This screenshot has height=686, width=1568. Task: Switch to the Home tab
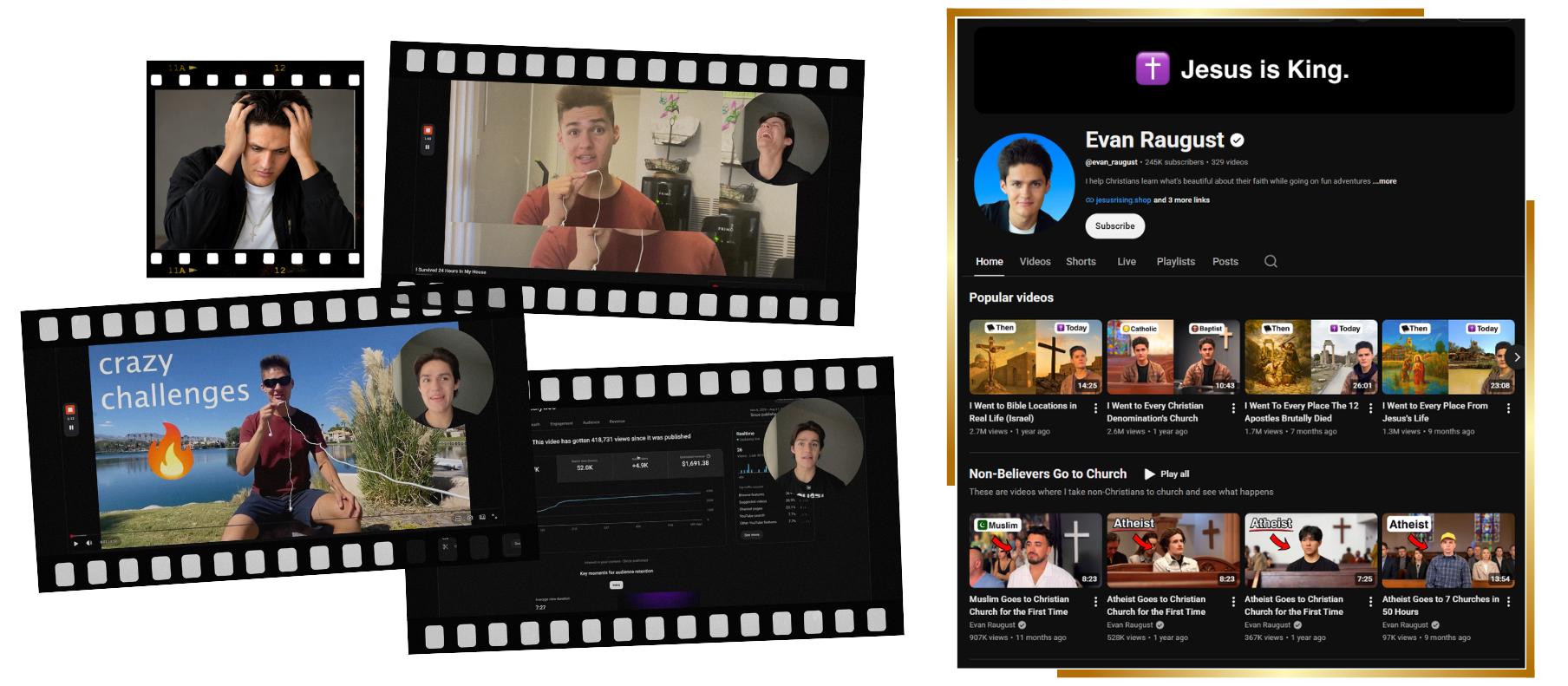(990, 262)
